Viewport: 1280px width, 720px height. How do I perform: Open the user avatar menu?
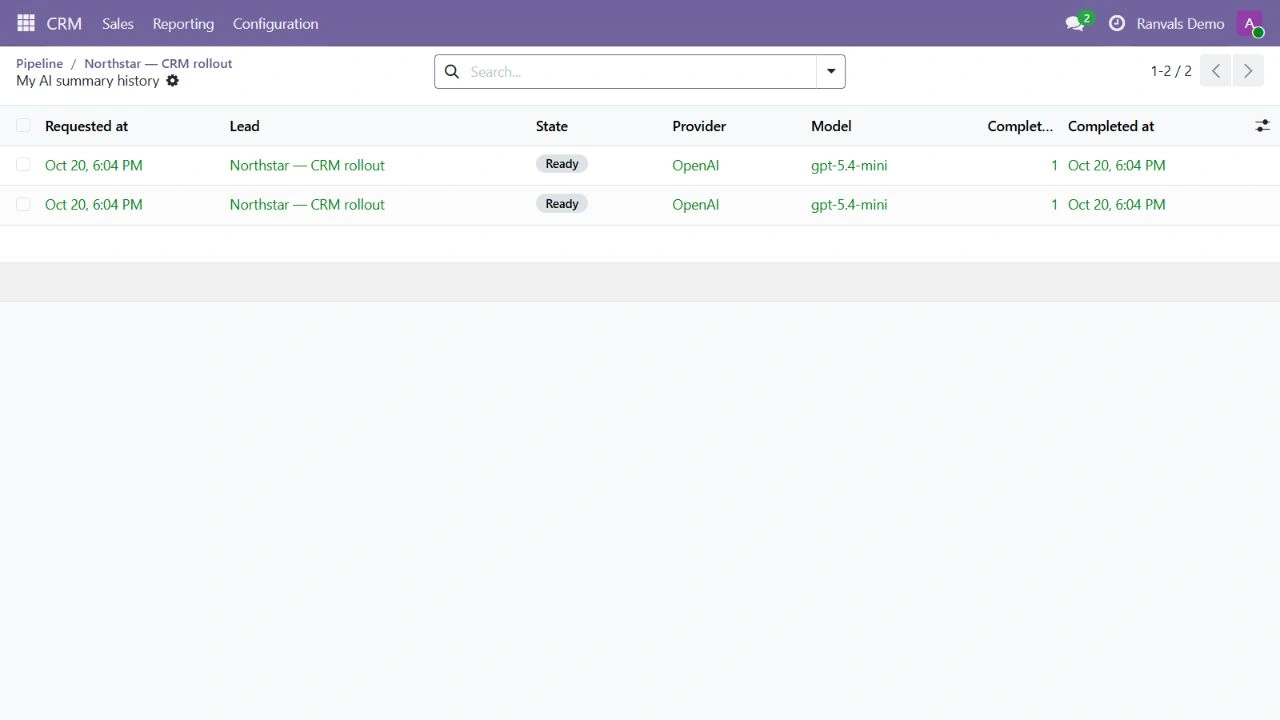(x=1249, y=24)
